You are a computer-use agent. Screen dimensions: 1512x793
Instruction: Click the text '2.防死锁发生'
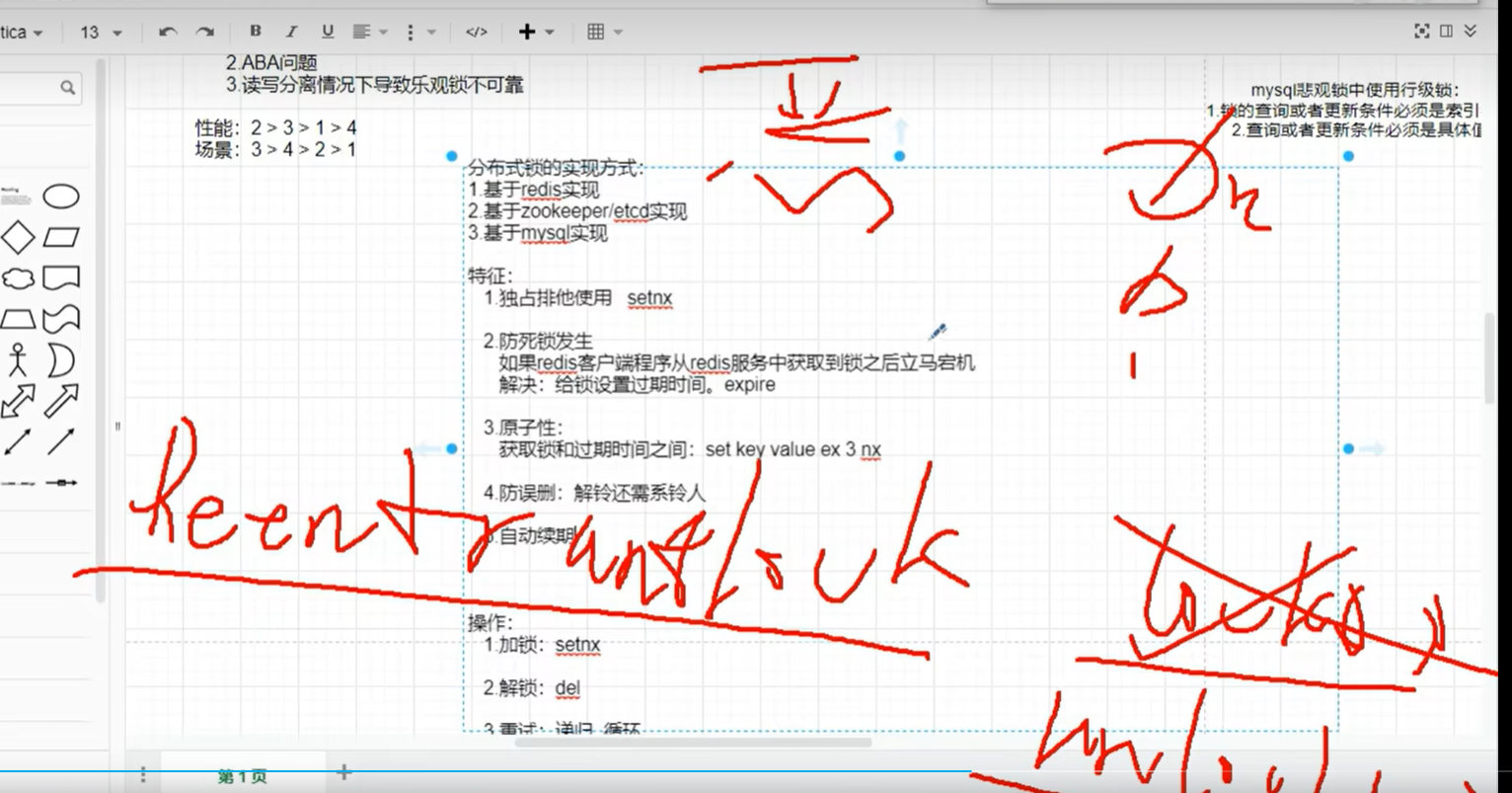pos(538,341)
